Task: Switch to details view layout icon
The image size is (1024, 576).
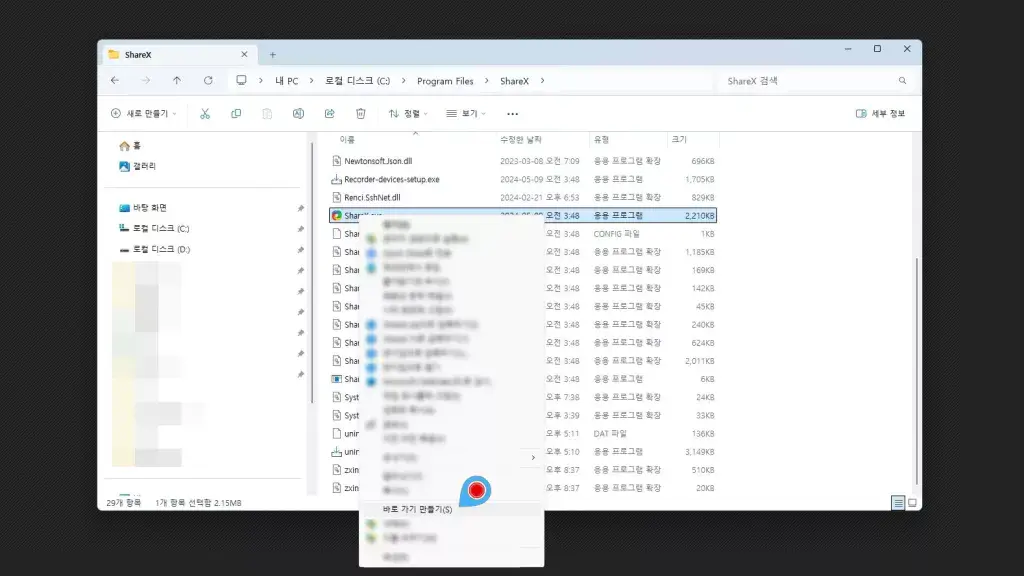Action: 897,502
